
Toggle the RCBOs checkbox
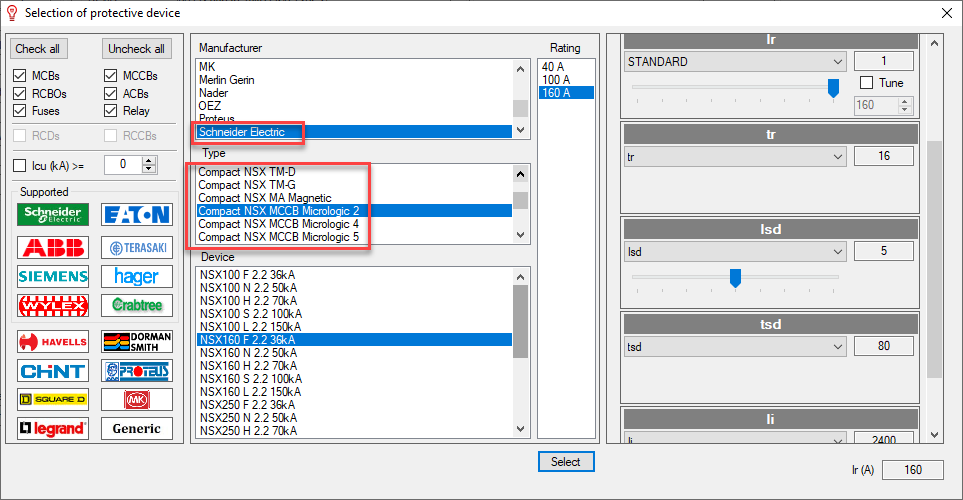pos(20,93)
